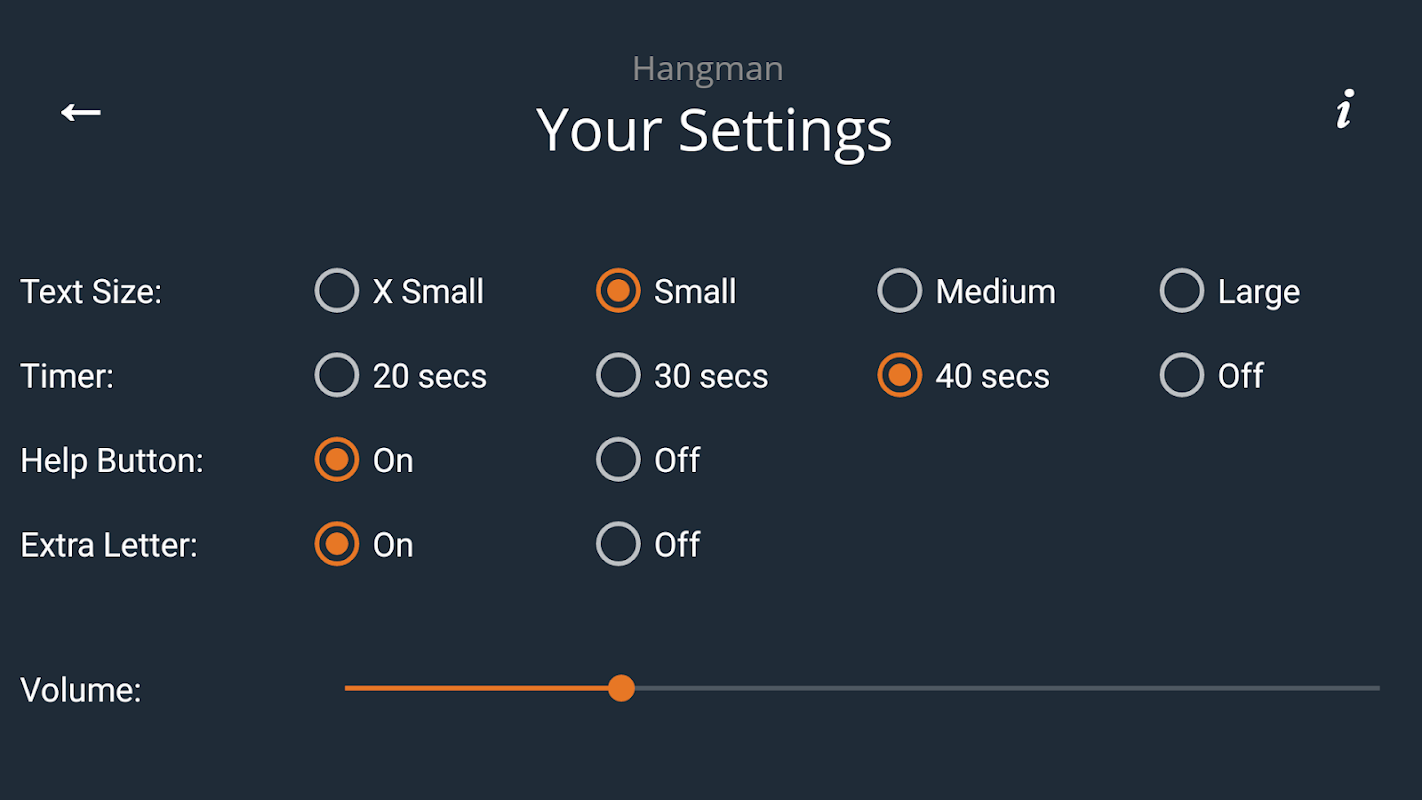
Task: Turn Extra Letter On
Action: [x=337, y=545]
